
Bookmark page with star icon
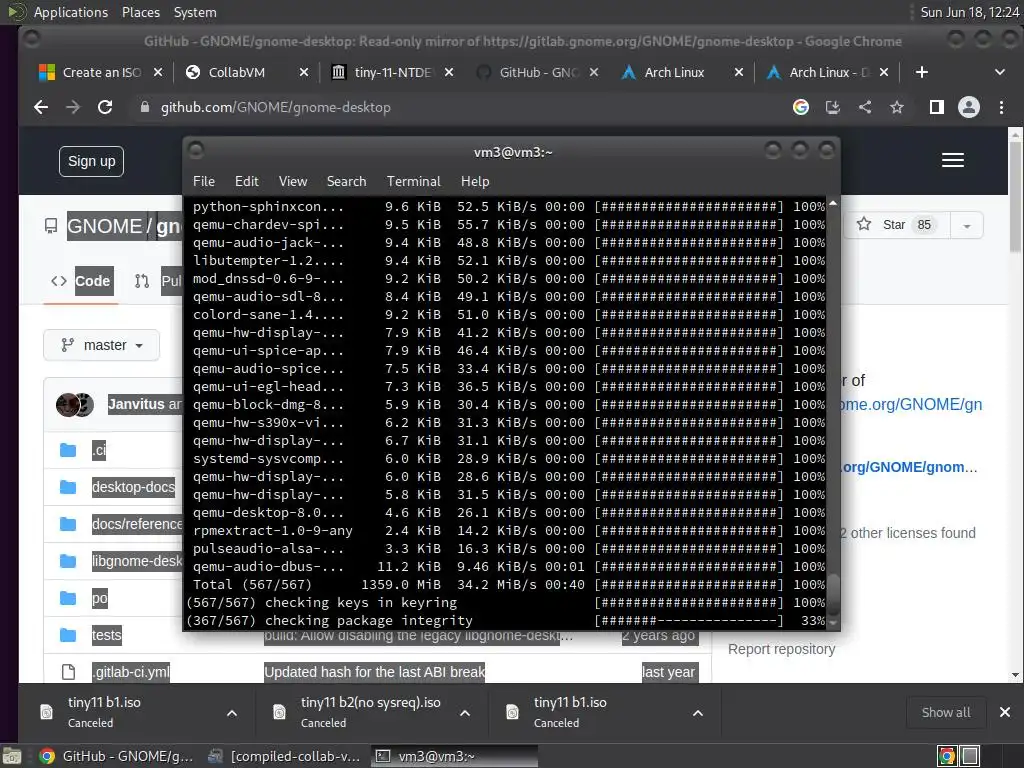[x=897, y=107]
